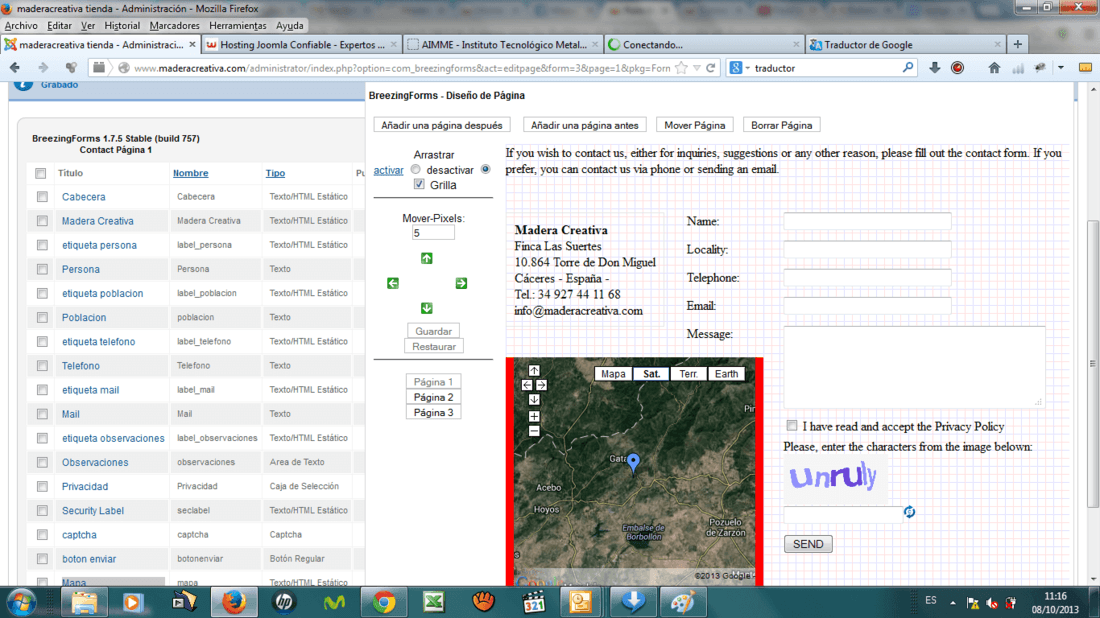Click the Name input field
This screenshot has width=1100, height=618.
pos(867,221)
